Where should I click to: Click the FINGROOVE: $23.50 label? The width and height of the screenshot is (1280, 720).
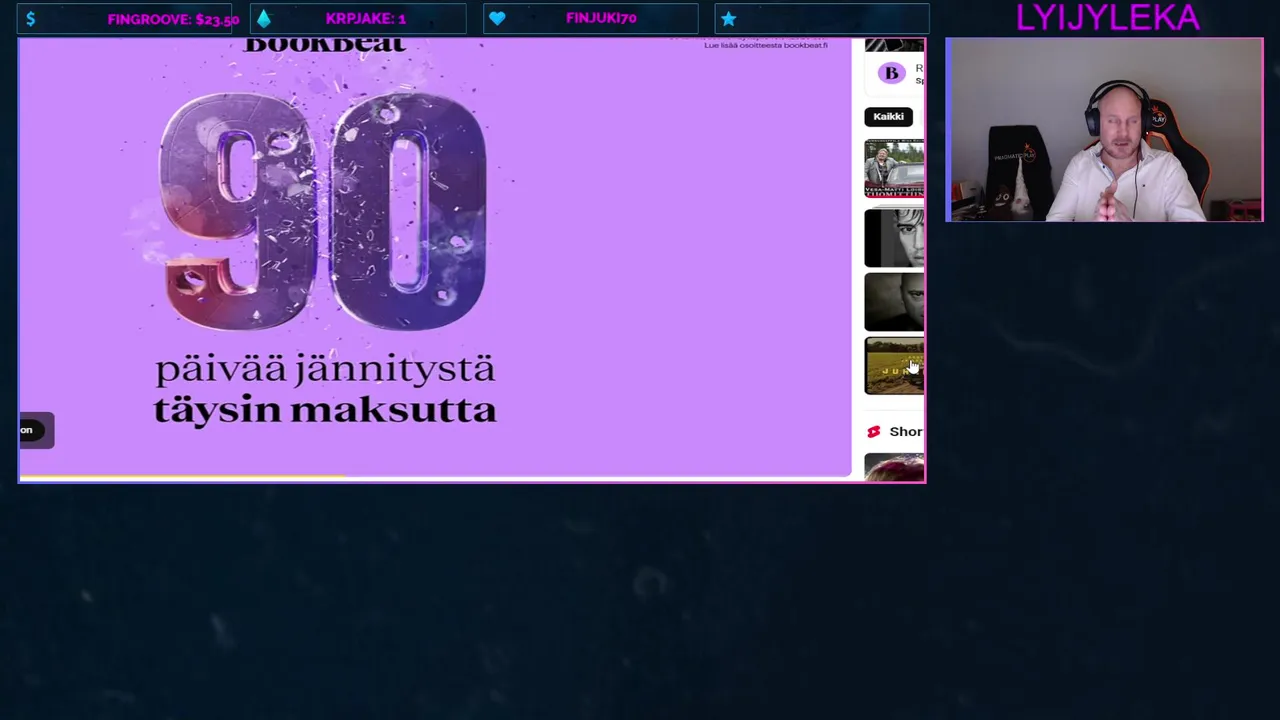(x=173, y=19)
